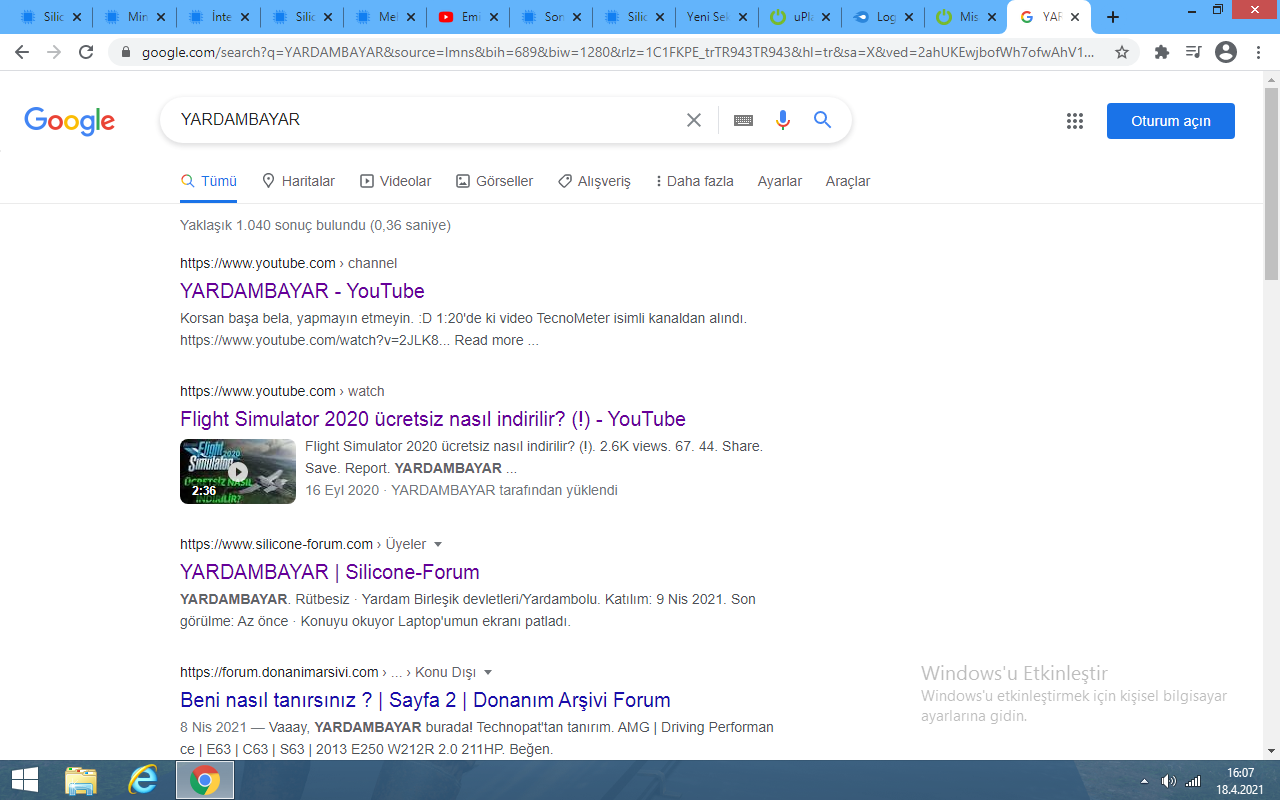Viewport: 1280px width, 800px height.
Task: Open the Chrome profile avatar icon
Action: (x=1226, y=53)
